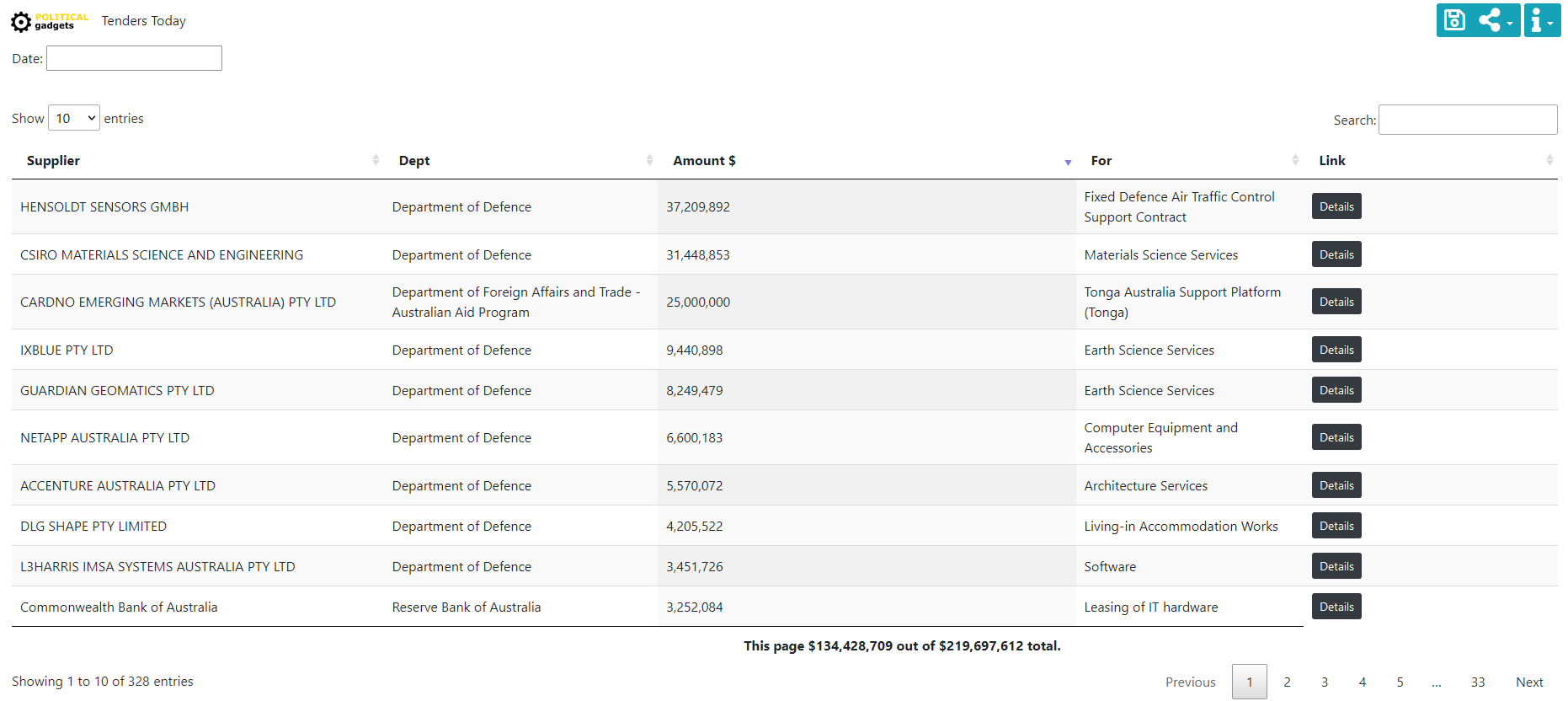Screen dimensions: 1568x701
Task: Sort by For column arrows
Action: [1295, 160]
